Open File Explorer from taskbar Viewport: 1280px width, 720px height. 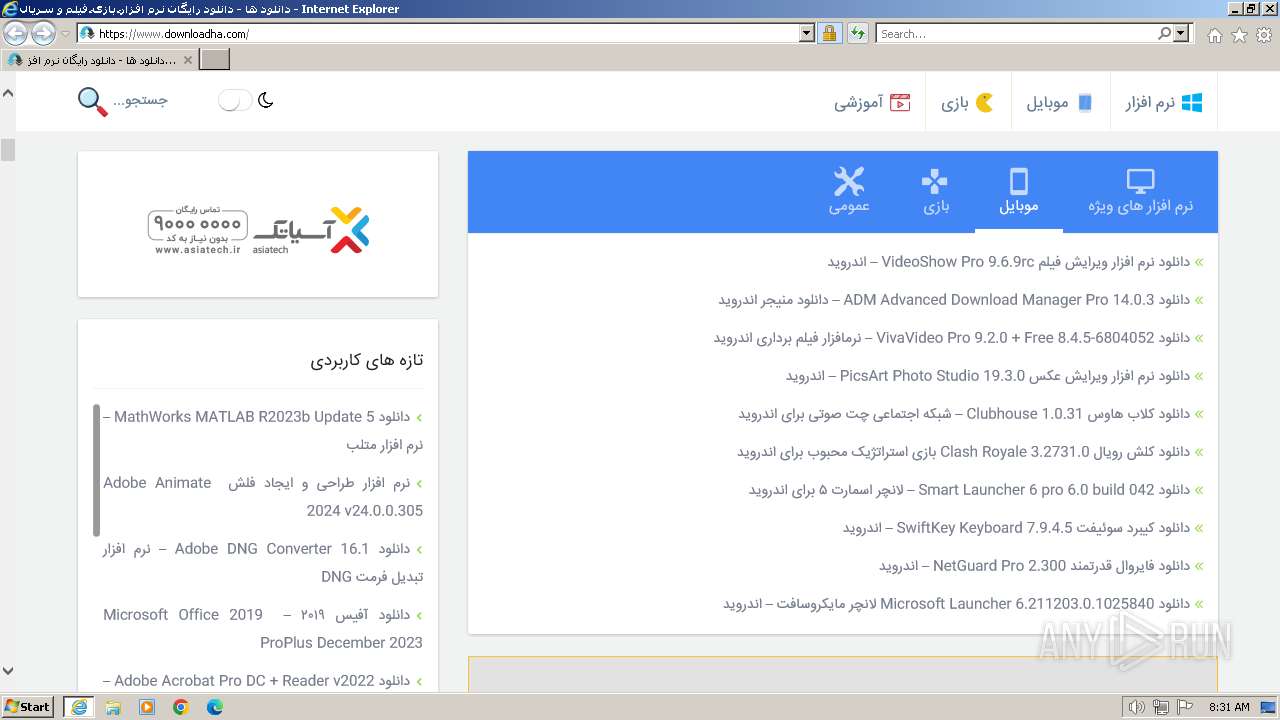(113, 707)
